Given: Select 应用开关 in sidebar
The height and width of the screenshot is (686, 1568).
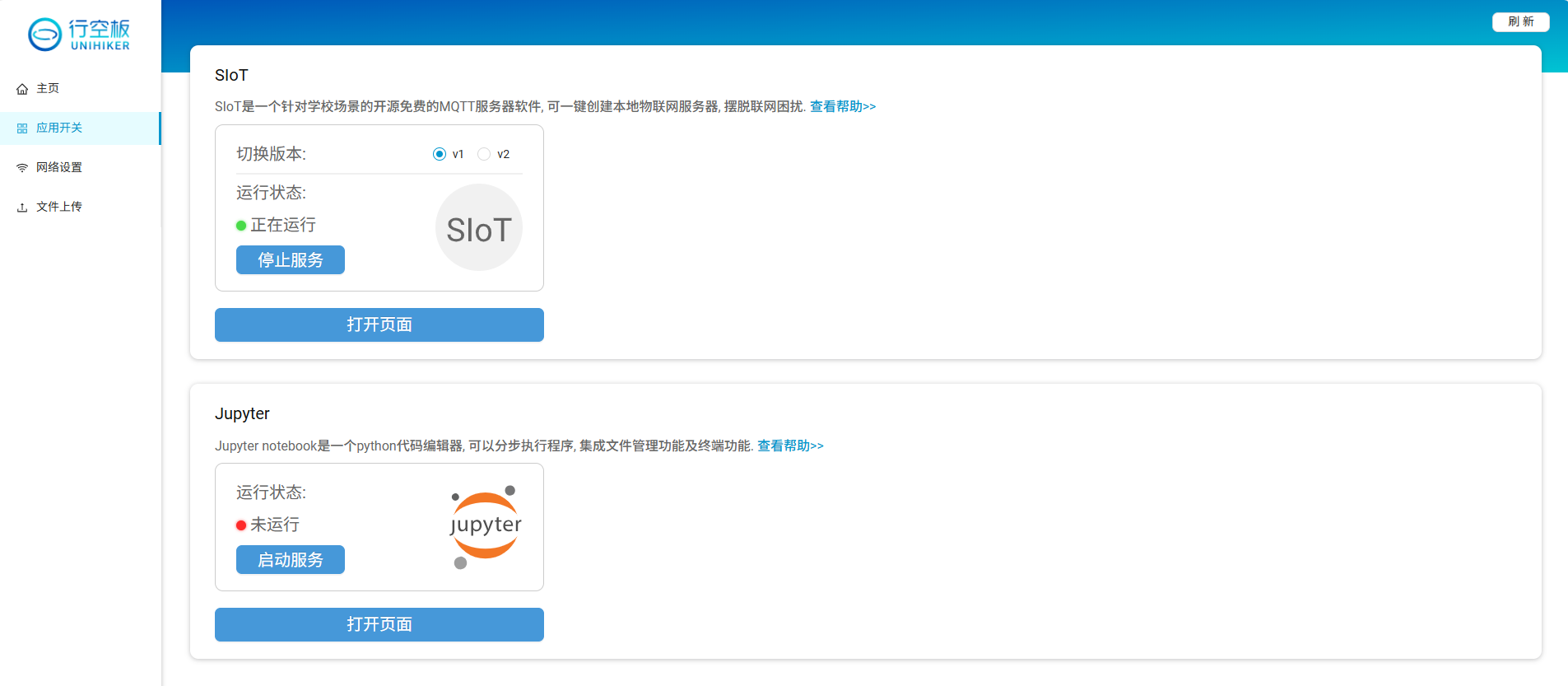Looking at the screenshot, I should 59,128.
